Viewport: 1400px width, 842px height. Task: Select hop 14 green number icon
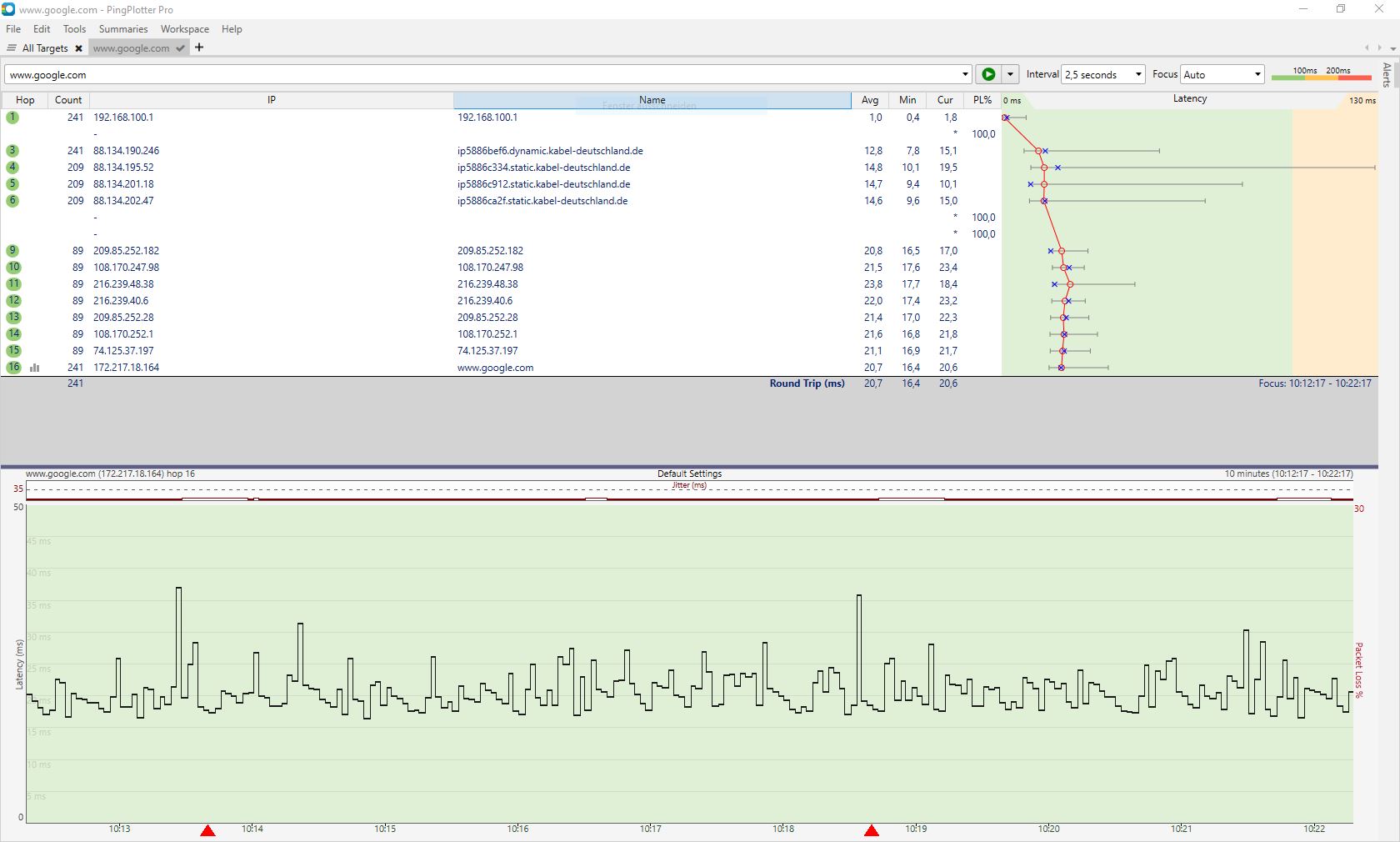pyautogui.click(x=13, y=333)
